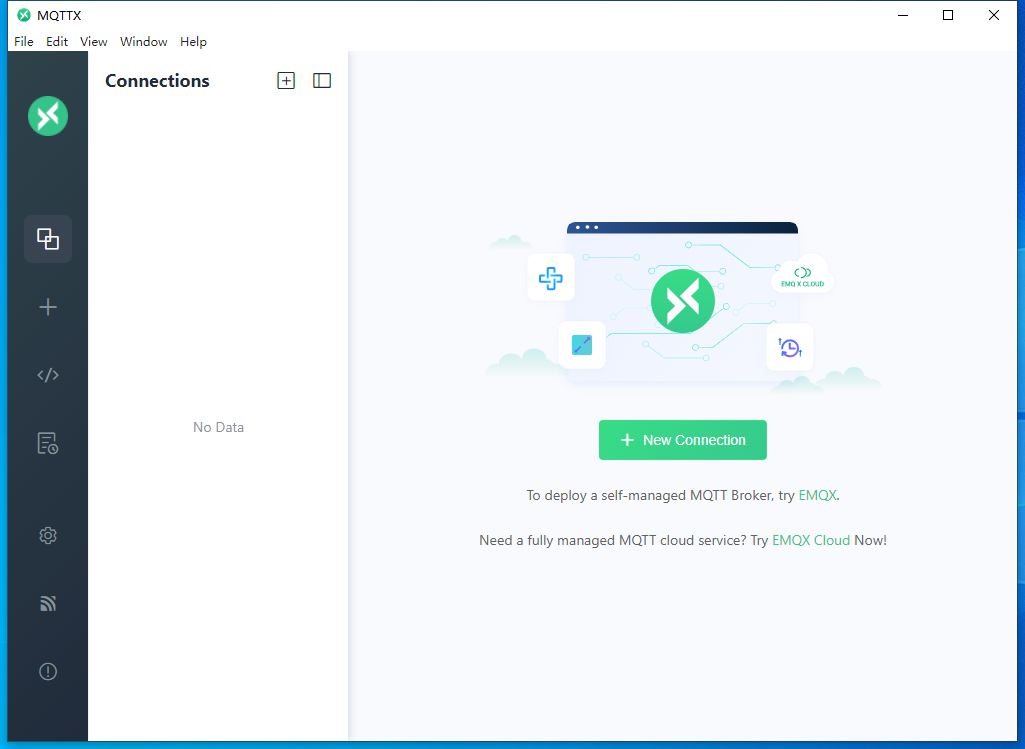Open the Help menu

click(x=193, y=41)
